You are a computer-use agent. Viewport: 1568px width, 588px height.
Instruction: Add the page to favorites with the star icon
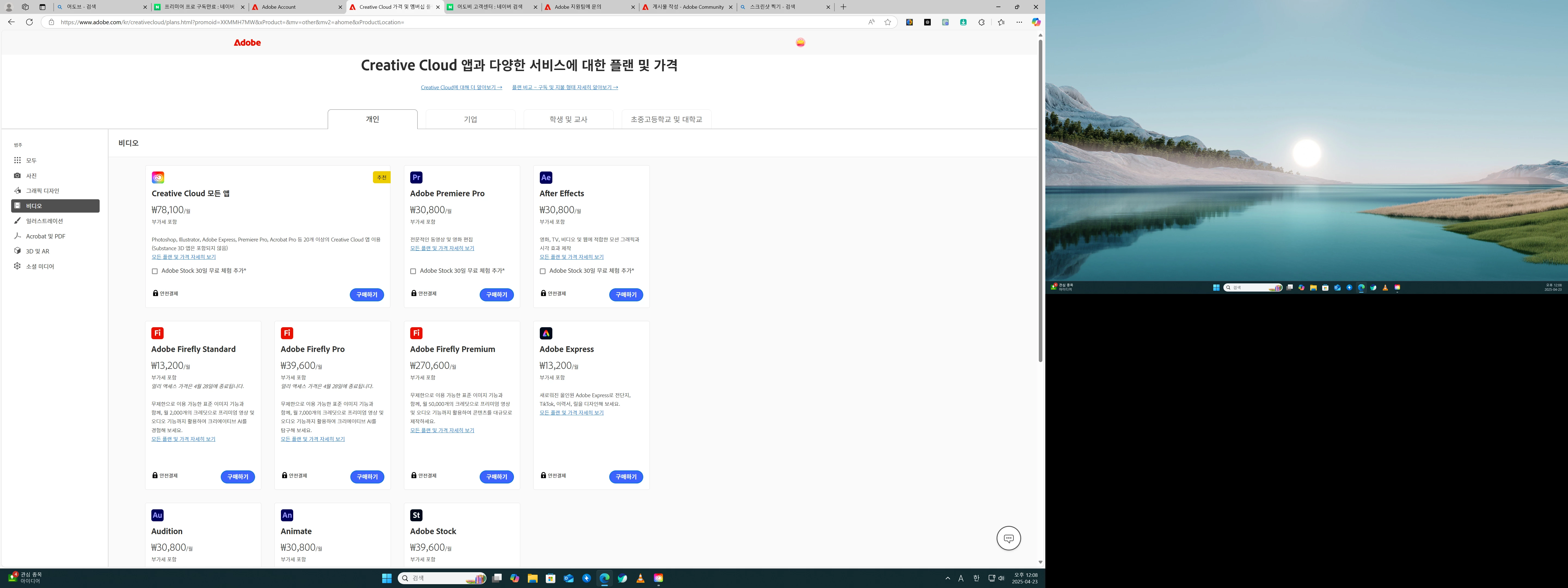click(887, 22)
